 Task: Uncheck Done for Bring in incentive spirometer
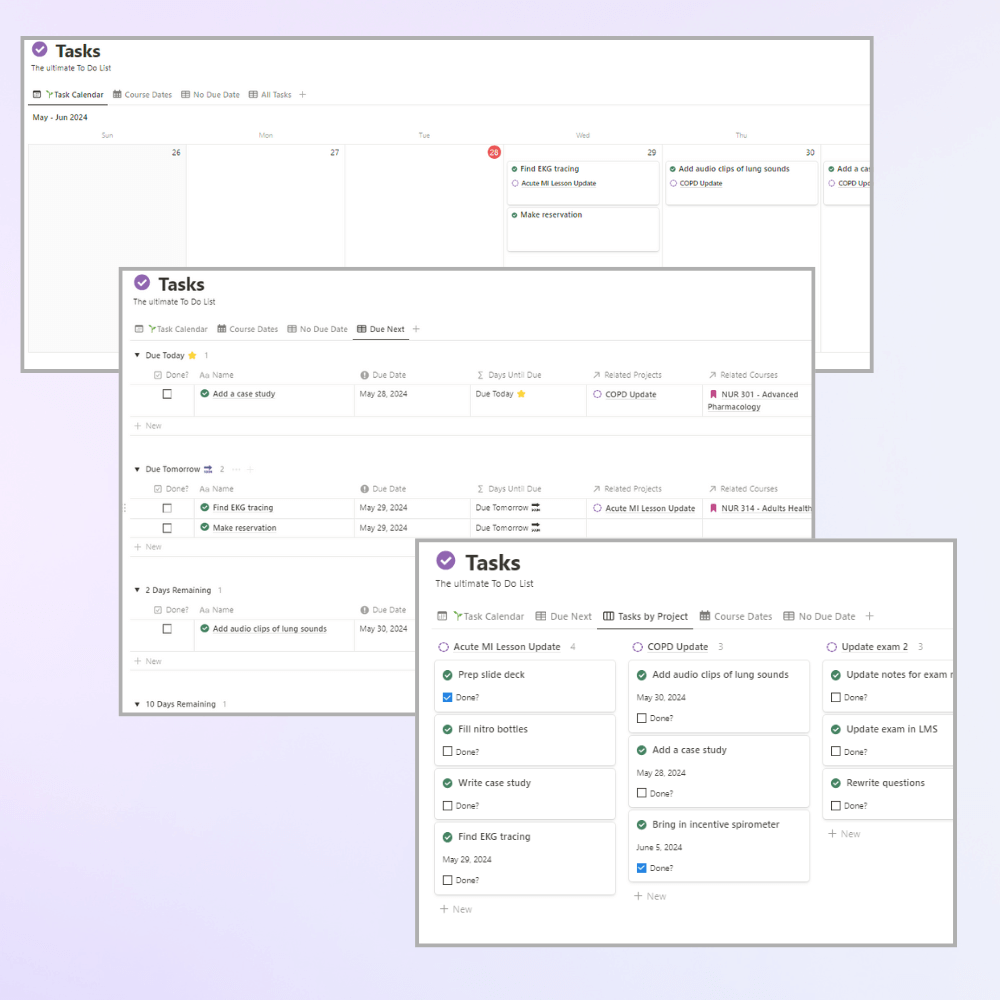coord(641,868)
